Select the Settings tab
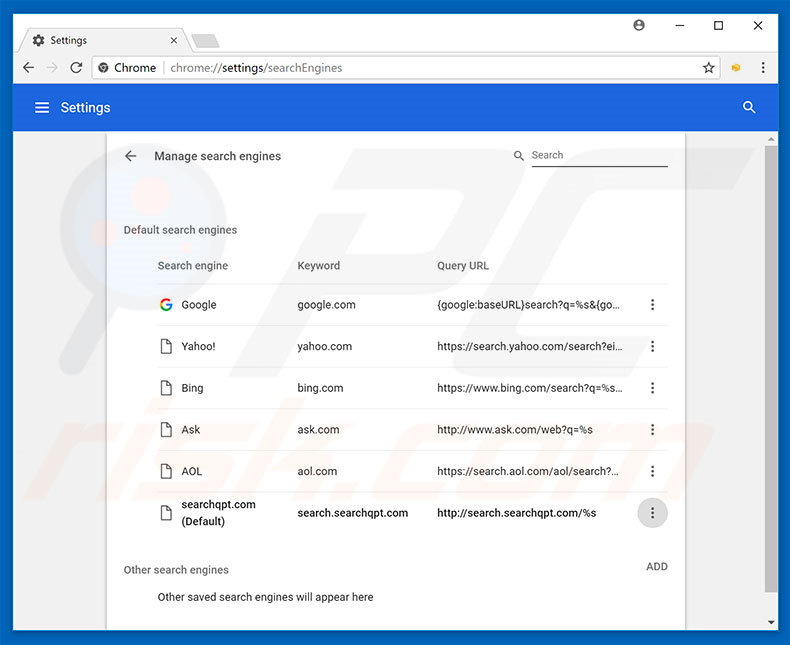Screen dimensions: 790x645 coord(104,40)
